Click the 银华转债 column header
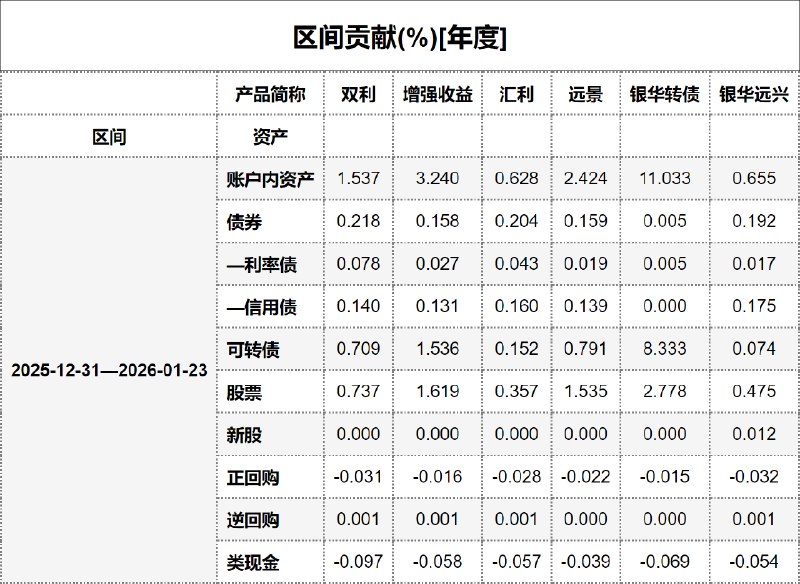 (664, 95)
